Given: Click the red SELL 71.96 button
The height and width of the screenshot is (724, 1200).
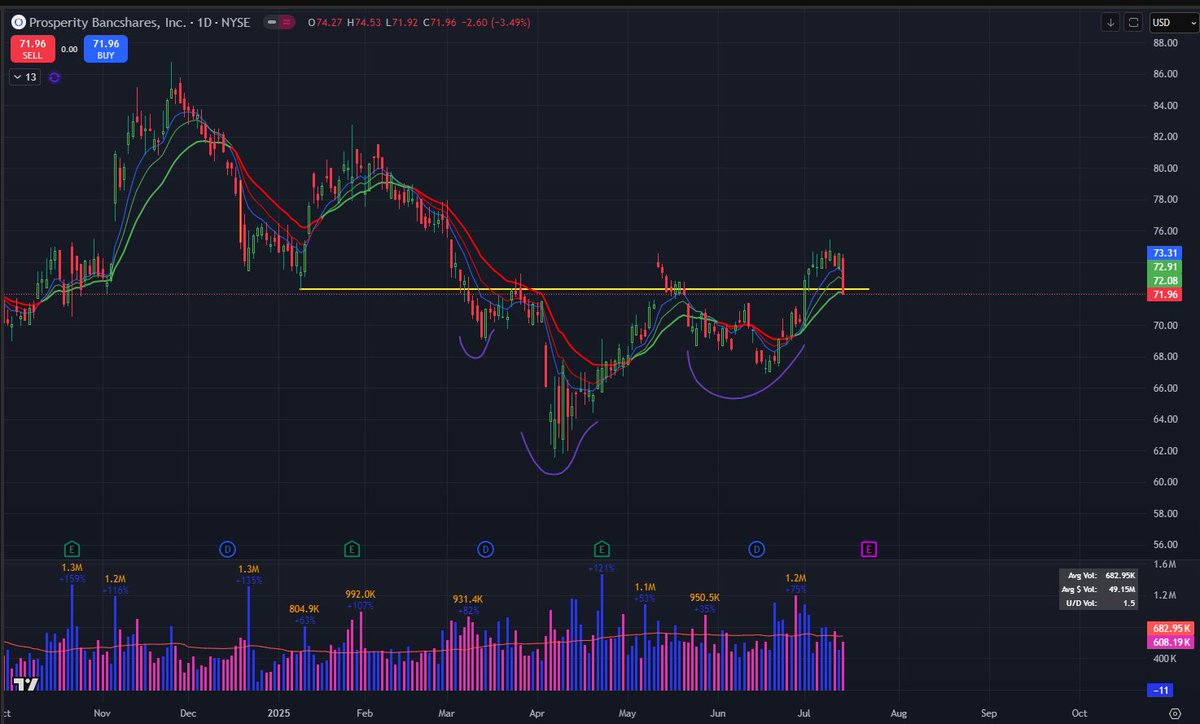Looking at the screenshot, I should pos(32,49).
